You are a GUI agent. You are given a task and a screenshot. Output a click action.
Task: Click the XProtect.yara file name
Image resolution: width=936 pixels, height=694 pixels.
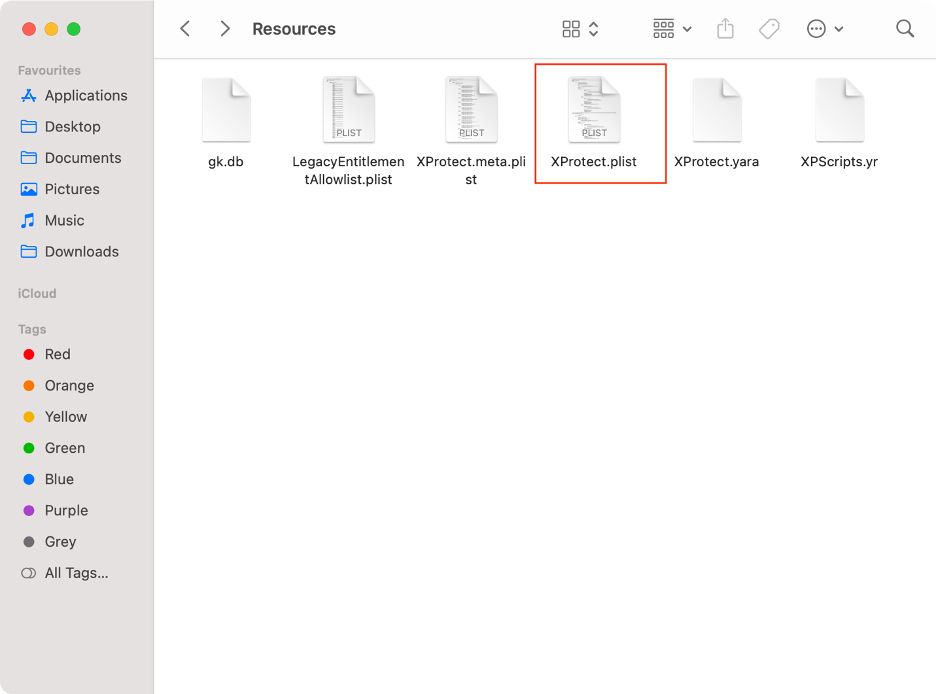point(716,162)
